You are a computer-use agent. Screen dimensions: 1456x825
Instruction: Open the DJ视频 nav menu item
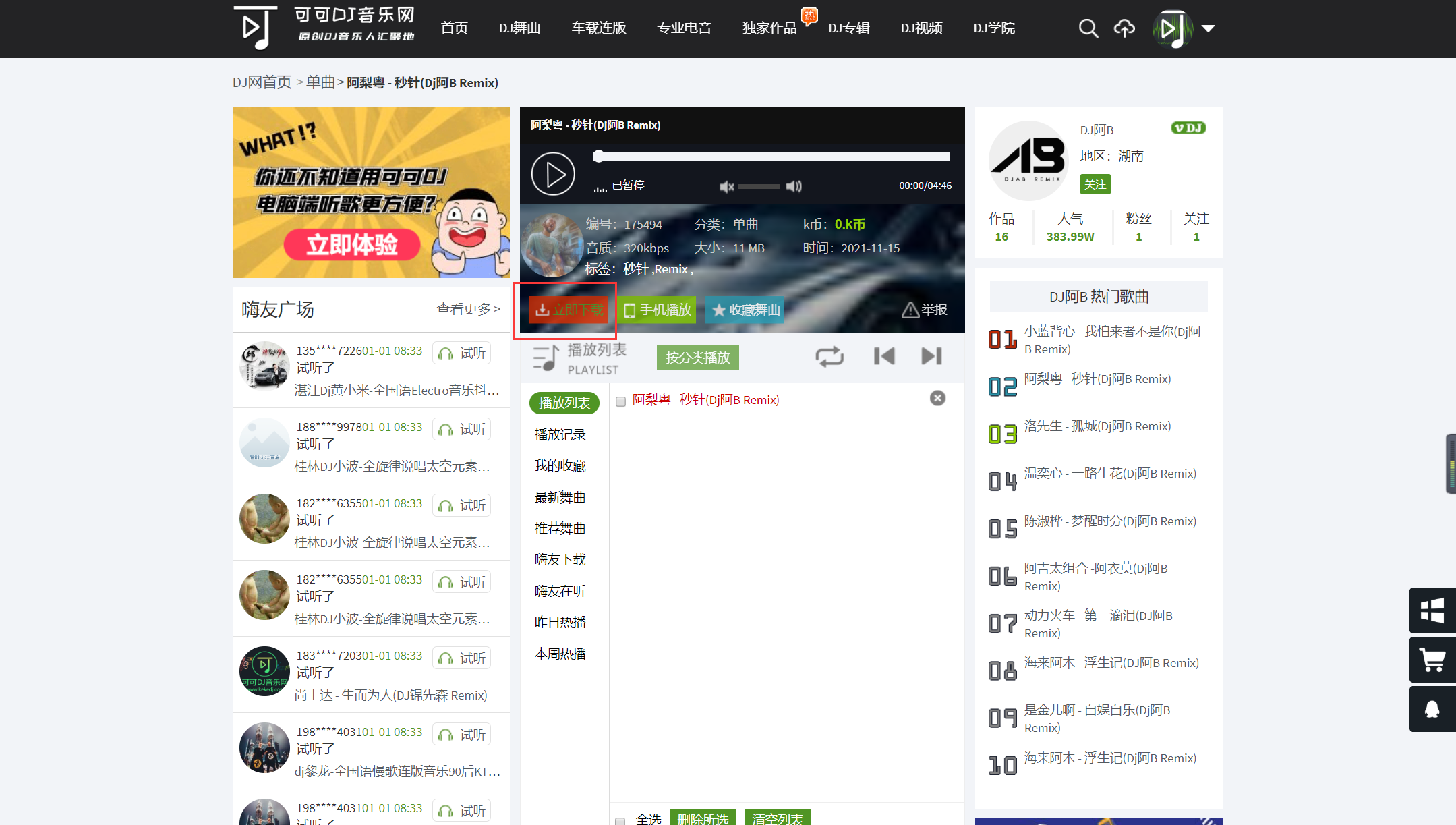click(x=921, y=28)
